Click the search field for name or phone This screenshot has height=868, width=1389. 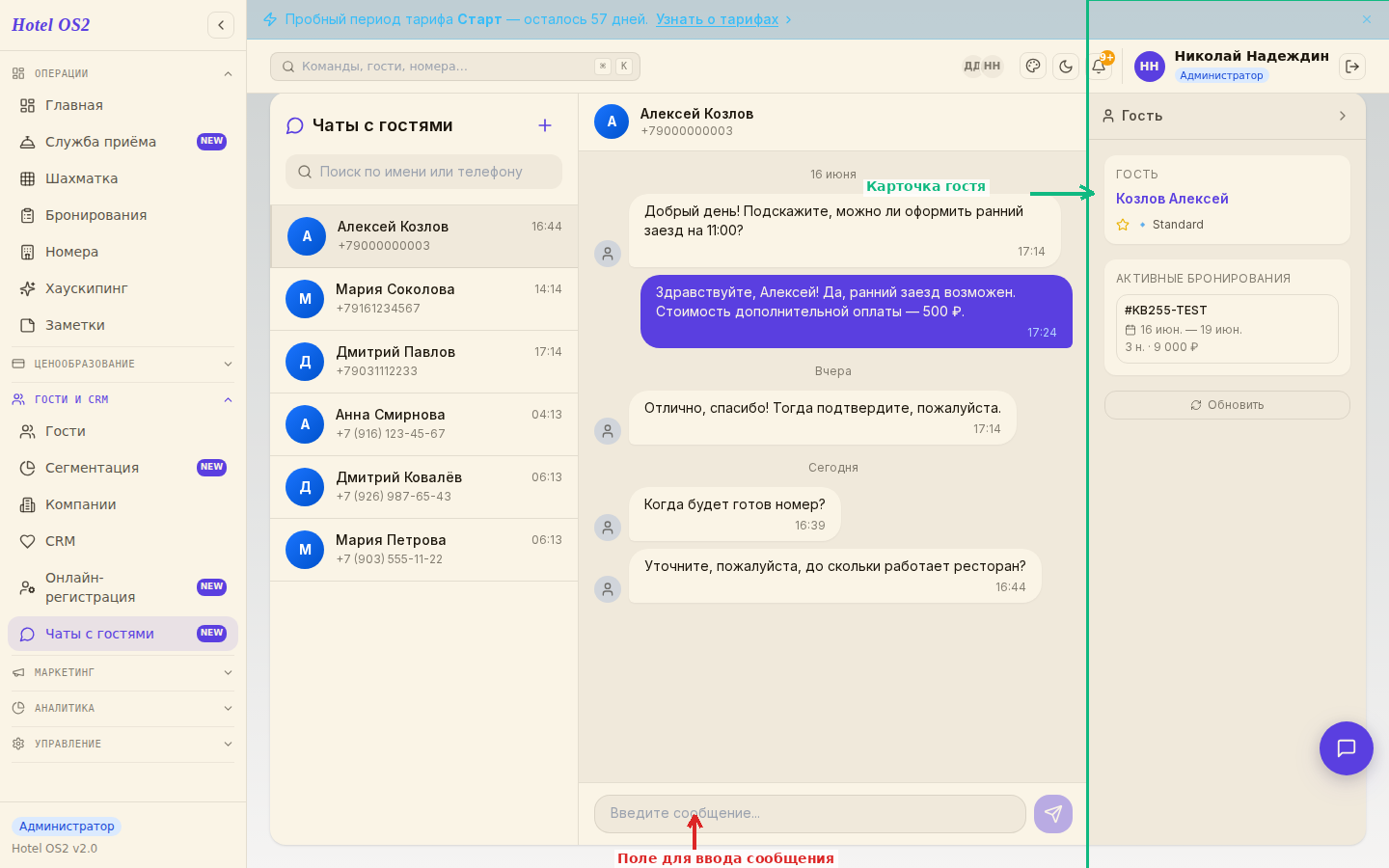point(423,172)
